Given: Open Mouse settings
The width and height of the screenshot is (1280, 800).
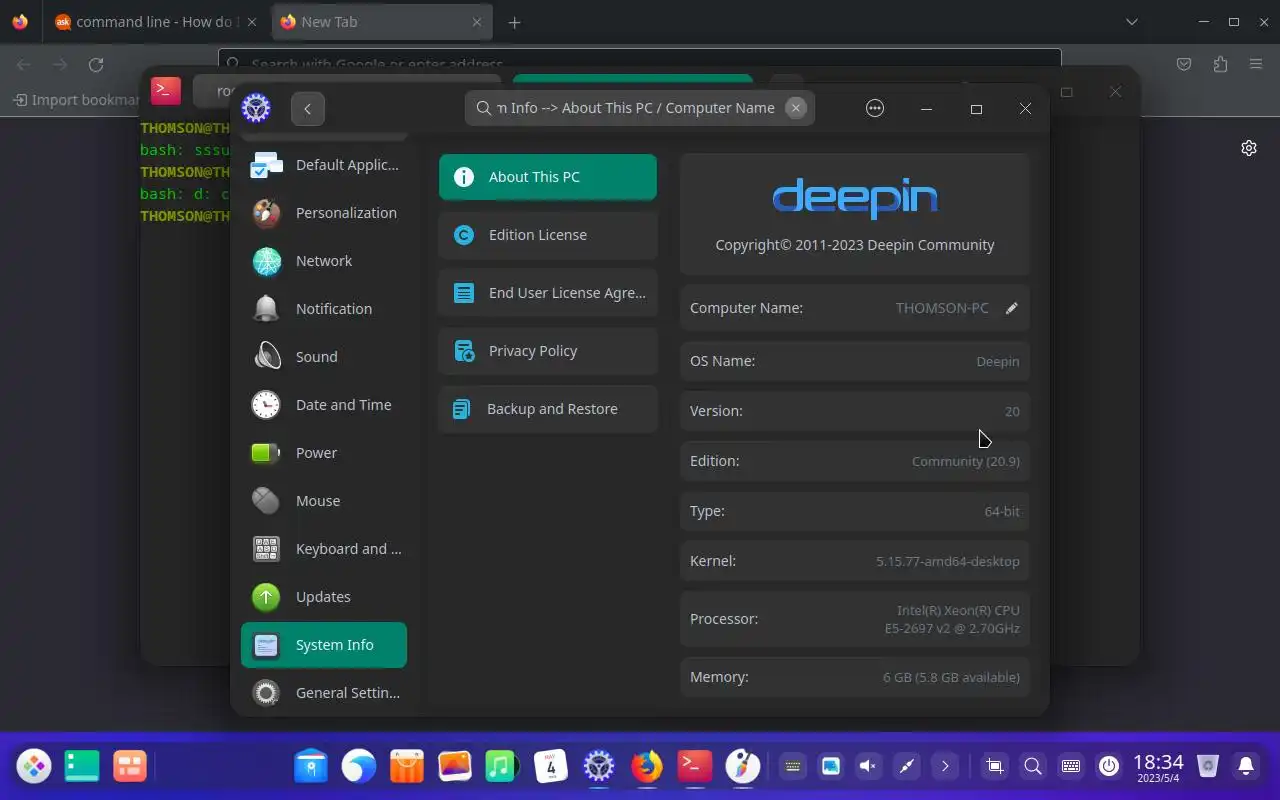Looking at the screenshot, I should pyautogui.click(x=324, y=501).
